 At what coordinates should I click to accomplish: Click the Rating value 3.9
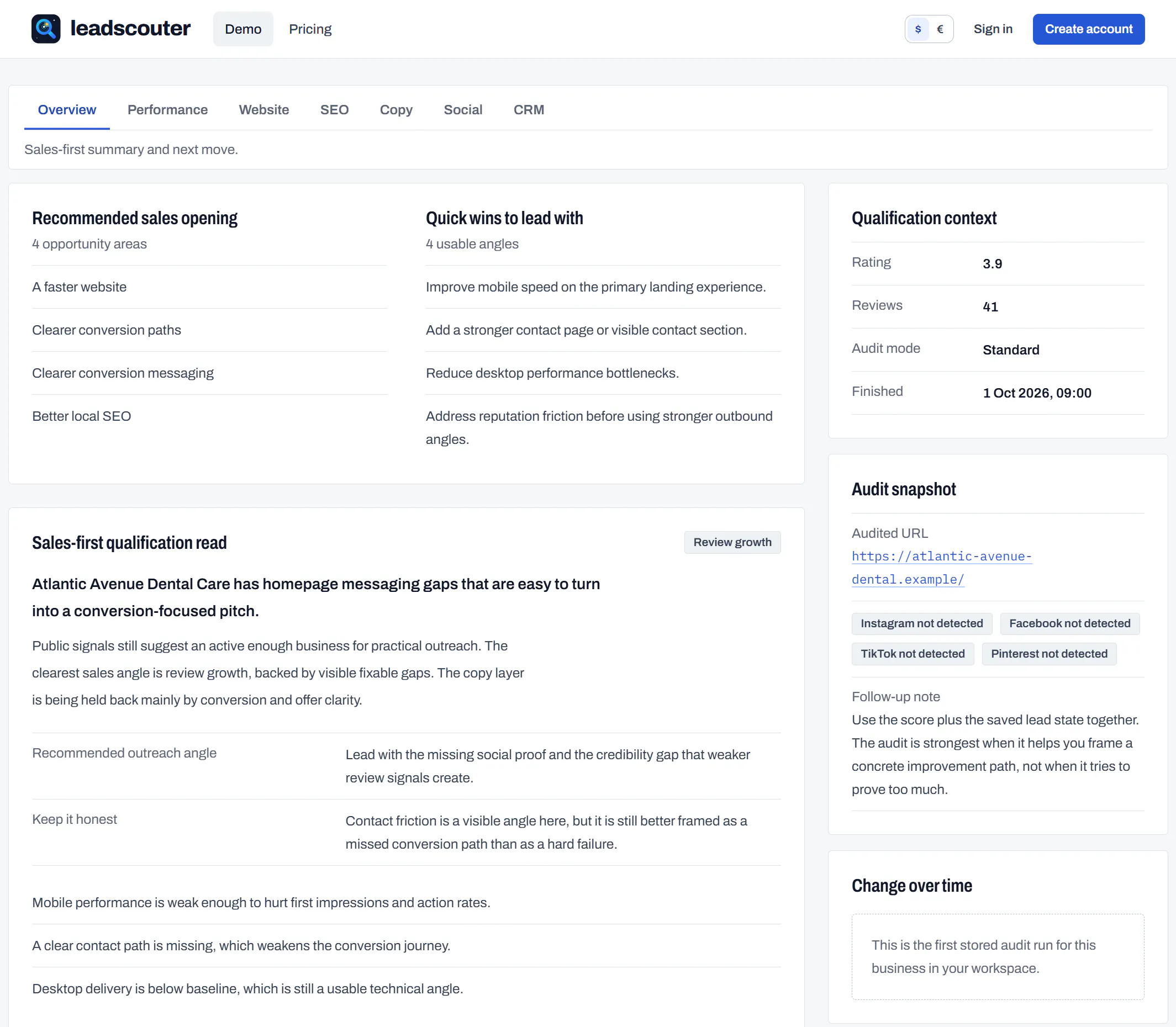coord(992,263)
